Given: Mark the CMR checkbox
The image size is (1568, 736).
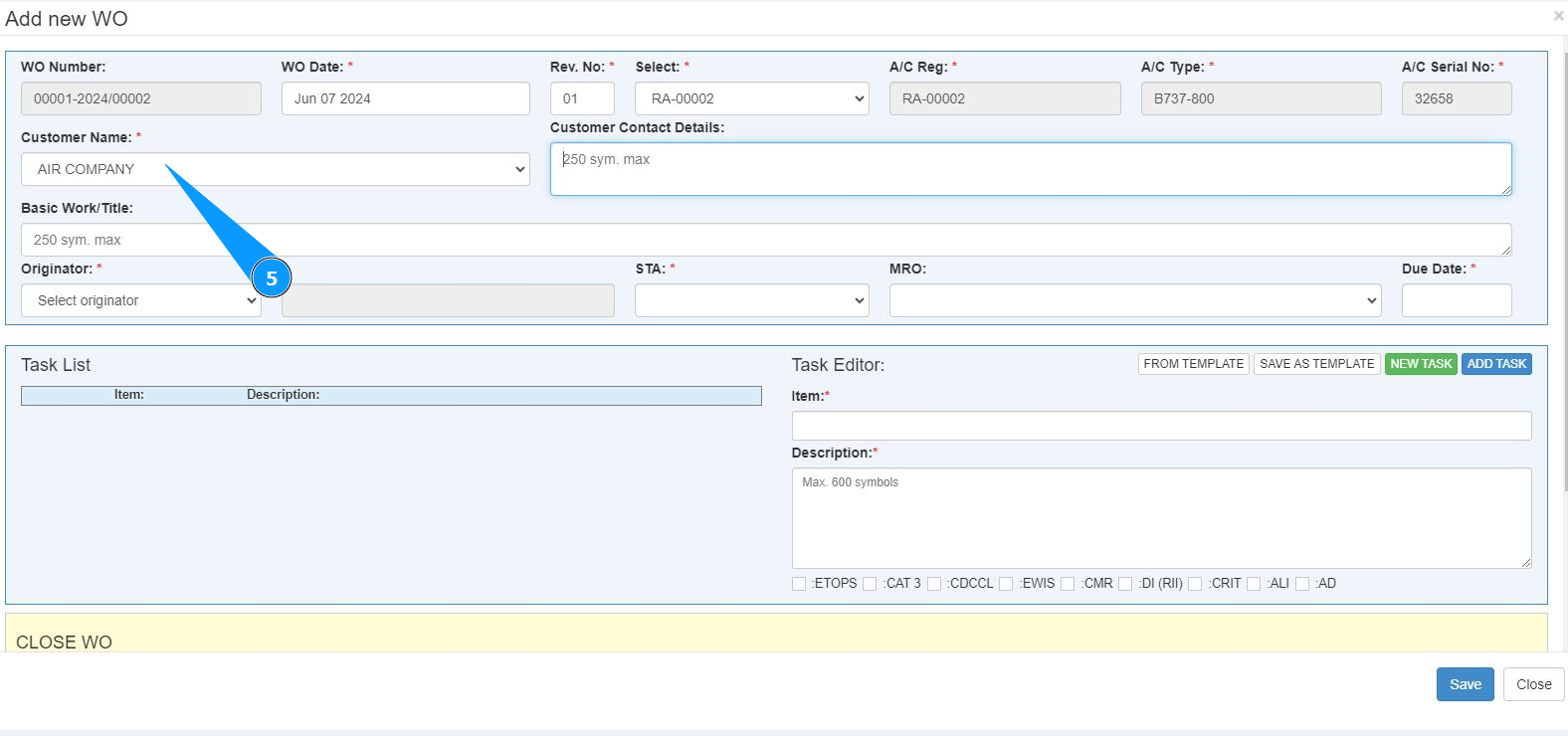Looking at the screenshot, I should pyautogui.click(x=1068, y=584).
